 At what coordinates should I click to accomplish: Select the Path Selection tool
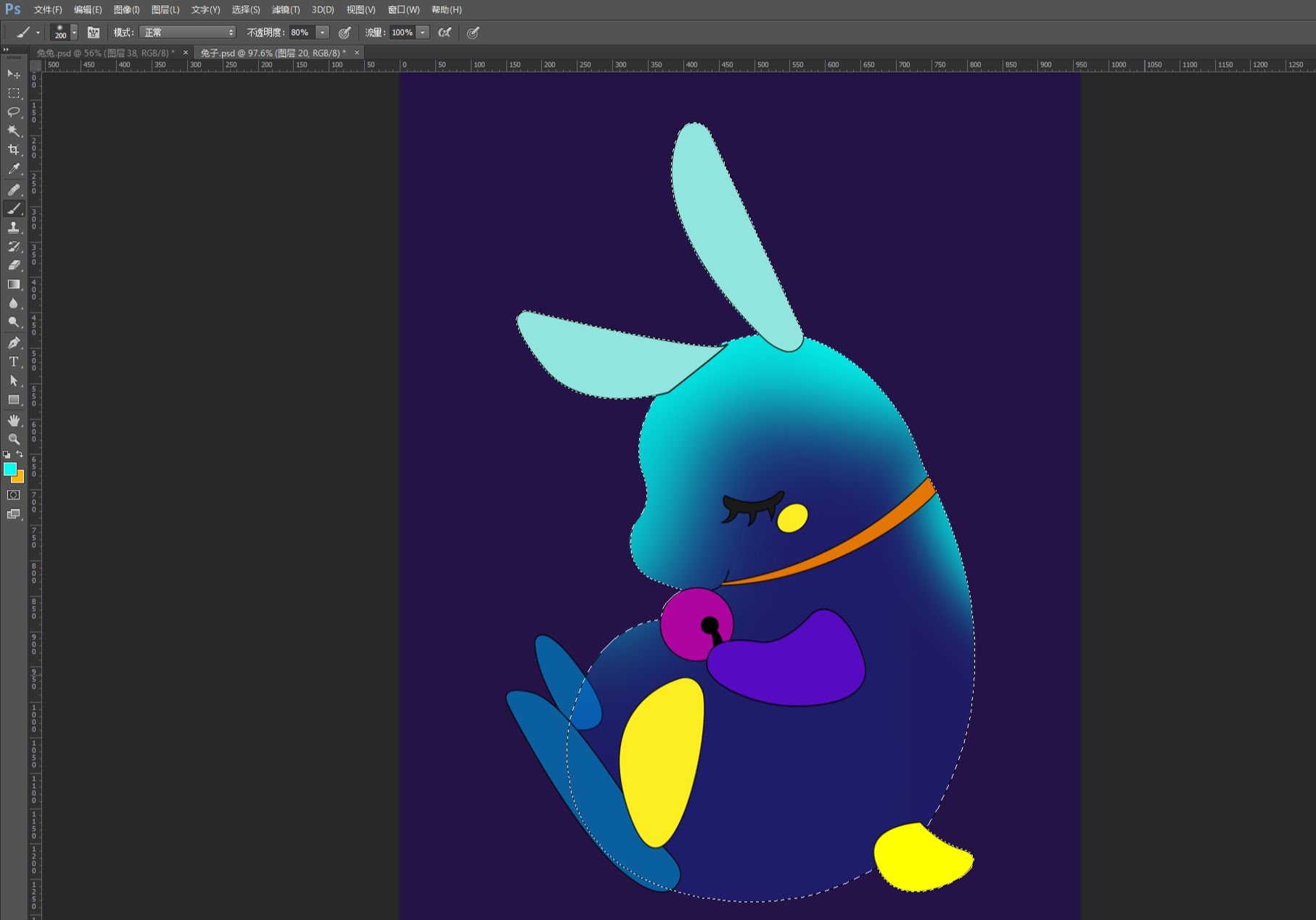click(14, 380)
